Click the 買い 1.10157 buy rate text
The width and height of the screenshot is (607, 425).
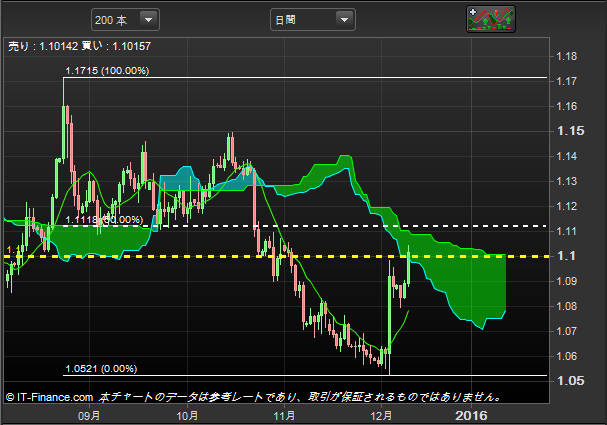tap(116, 46)
